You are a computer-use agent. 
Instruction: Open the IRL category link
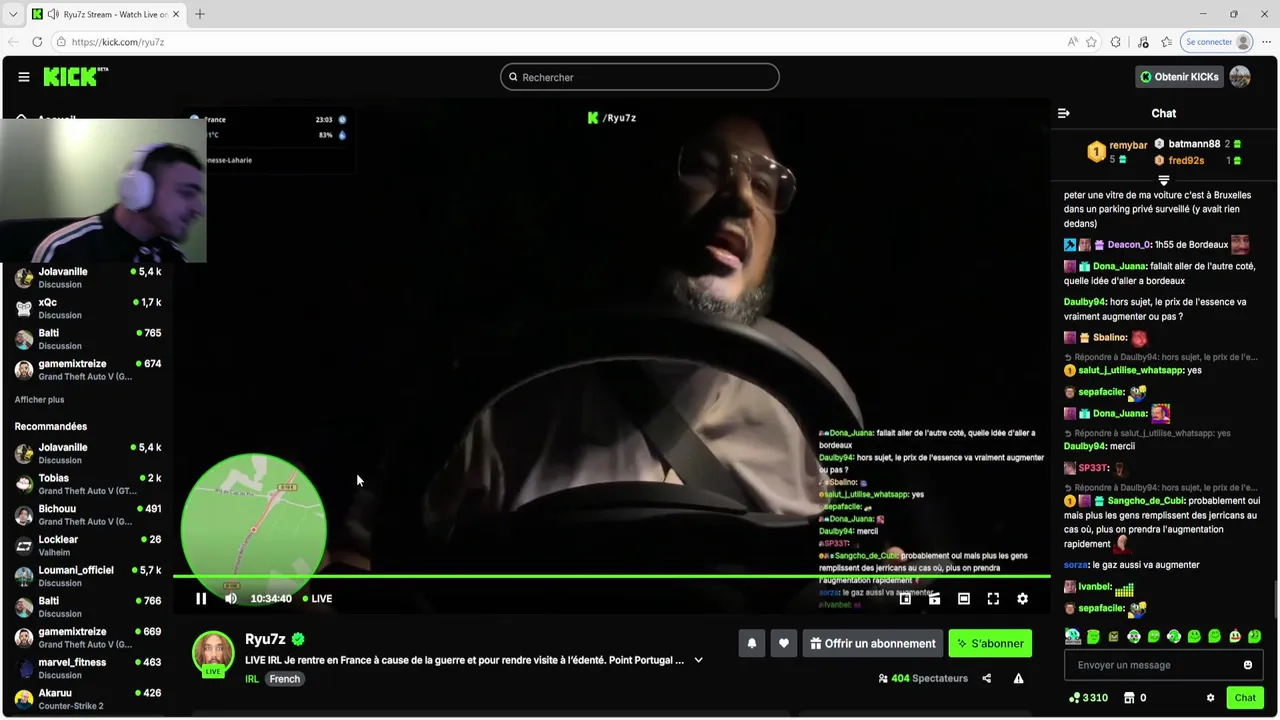[252, 679]
